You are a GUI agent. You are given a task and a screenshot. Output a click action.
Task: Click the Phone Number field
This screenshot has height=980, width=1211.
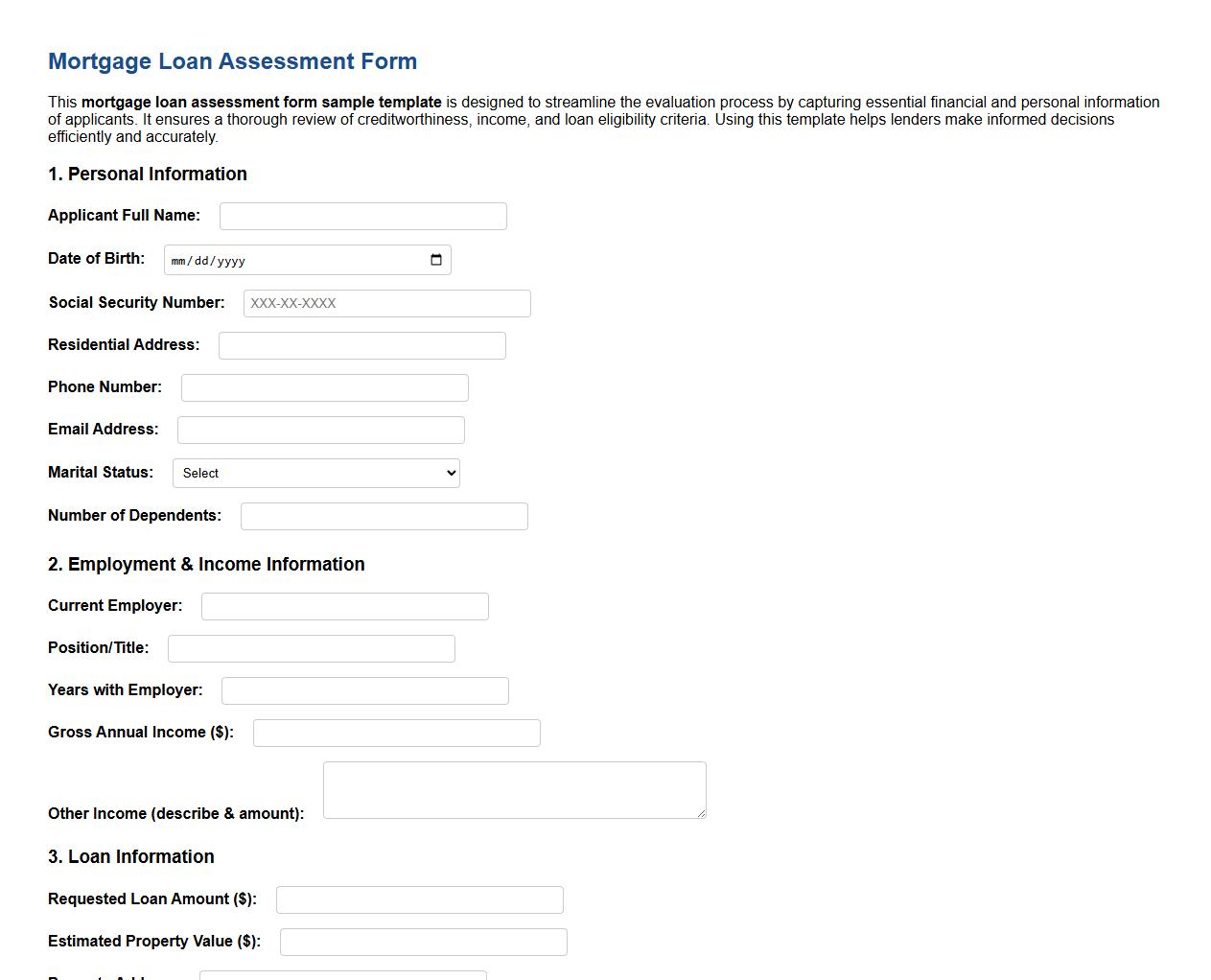click(324, 387)
